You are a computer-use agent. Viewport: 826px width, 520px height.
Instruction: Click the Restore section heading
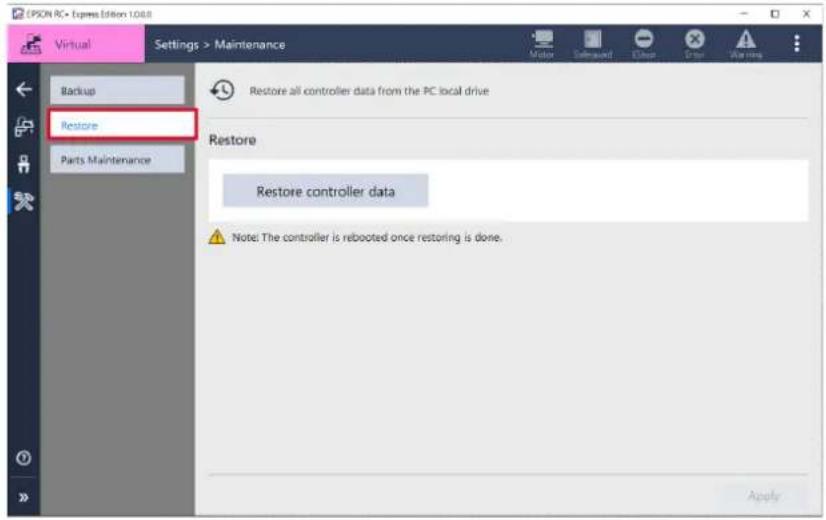point(232,140)
